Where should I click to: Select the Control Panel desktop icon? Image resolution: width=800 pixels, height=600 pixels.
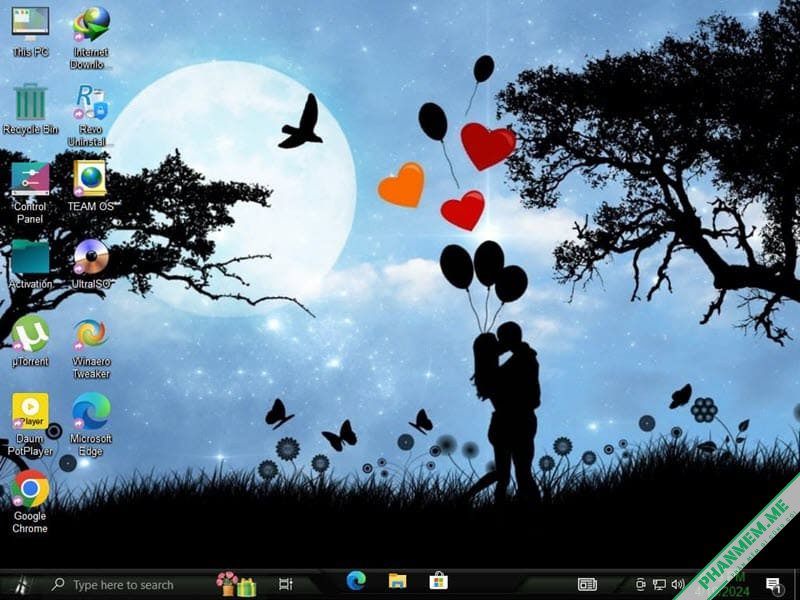coord(30,192)
